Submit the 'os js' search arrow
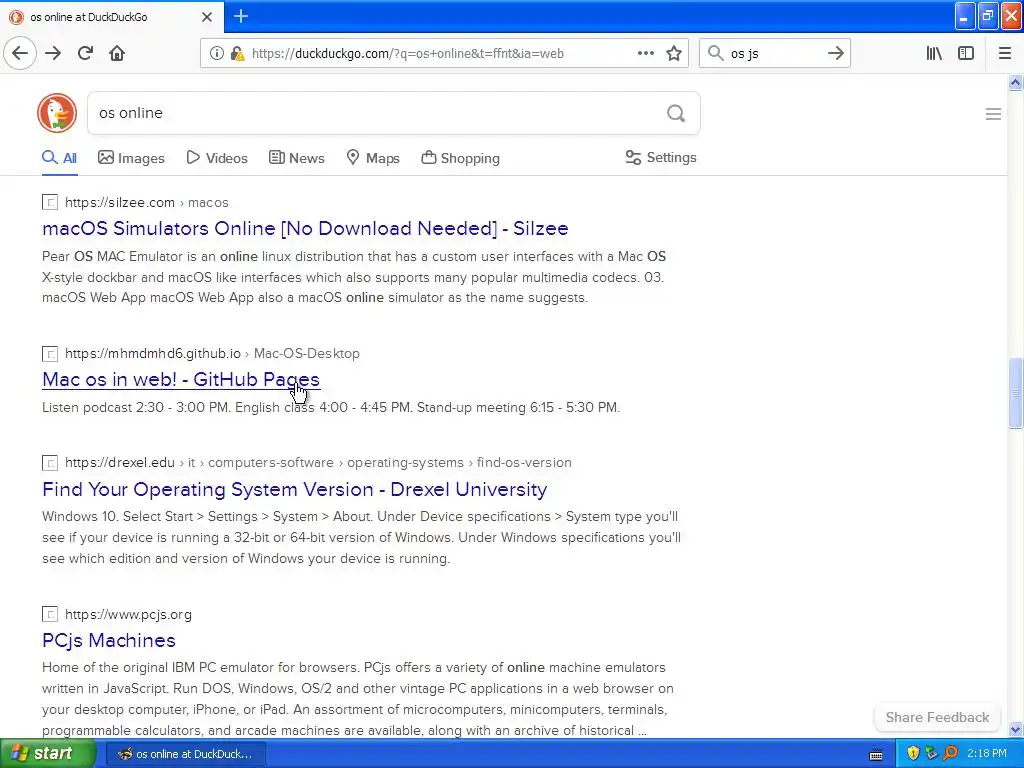 tap(835, 54)
